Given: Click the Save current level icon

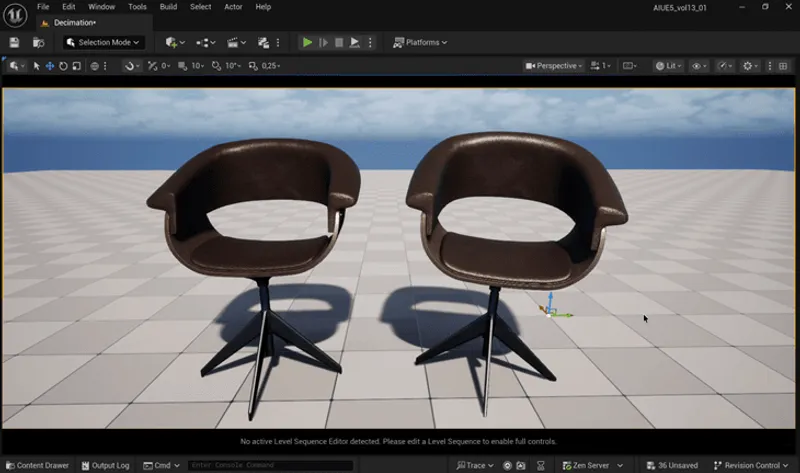Looking at the screenshot, I should [14, 43].
